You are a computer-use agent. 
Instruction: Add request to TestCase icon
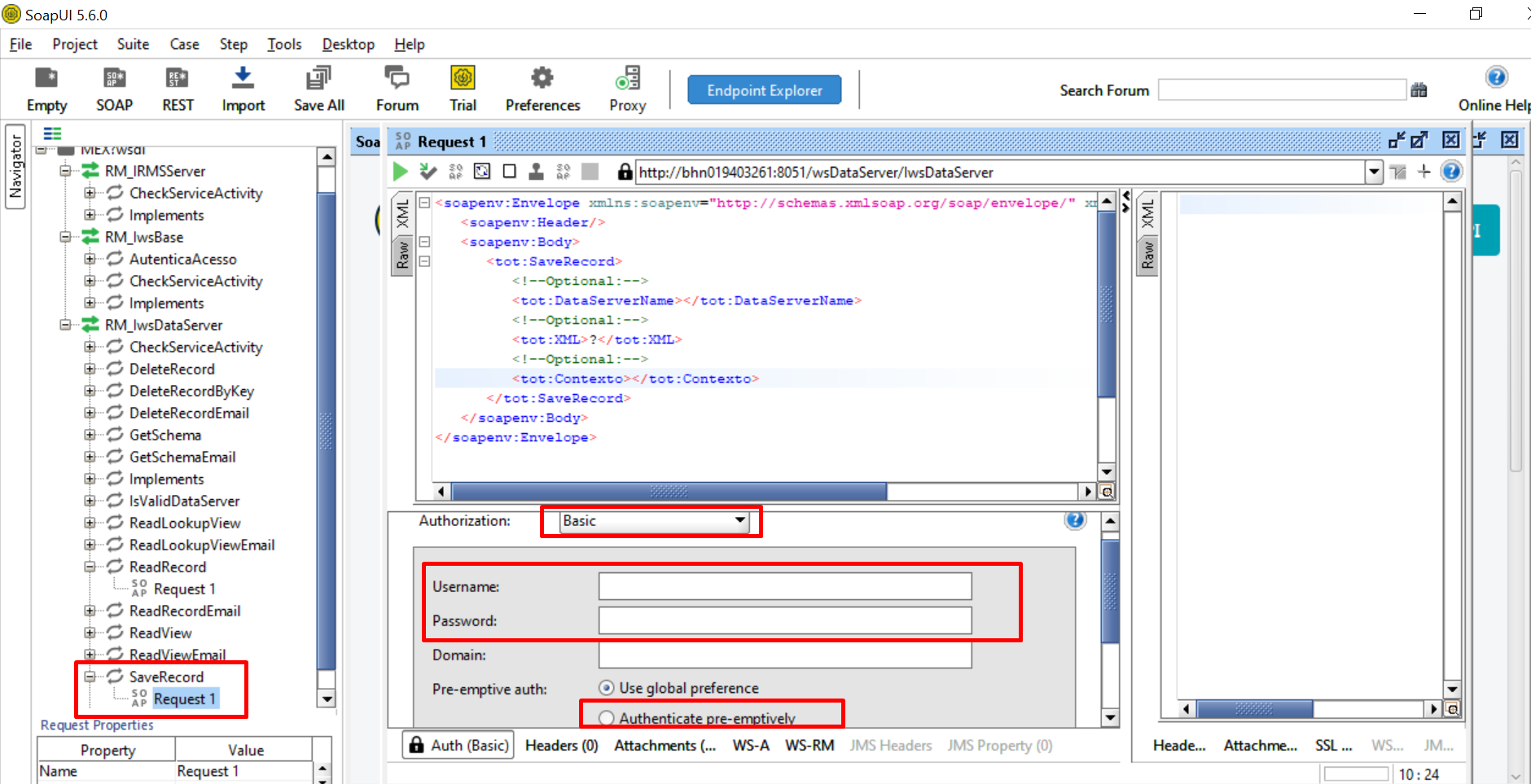tap(428, 172)
